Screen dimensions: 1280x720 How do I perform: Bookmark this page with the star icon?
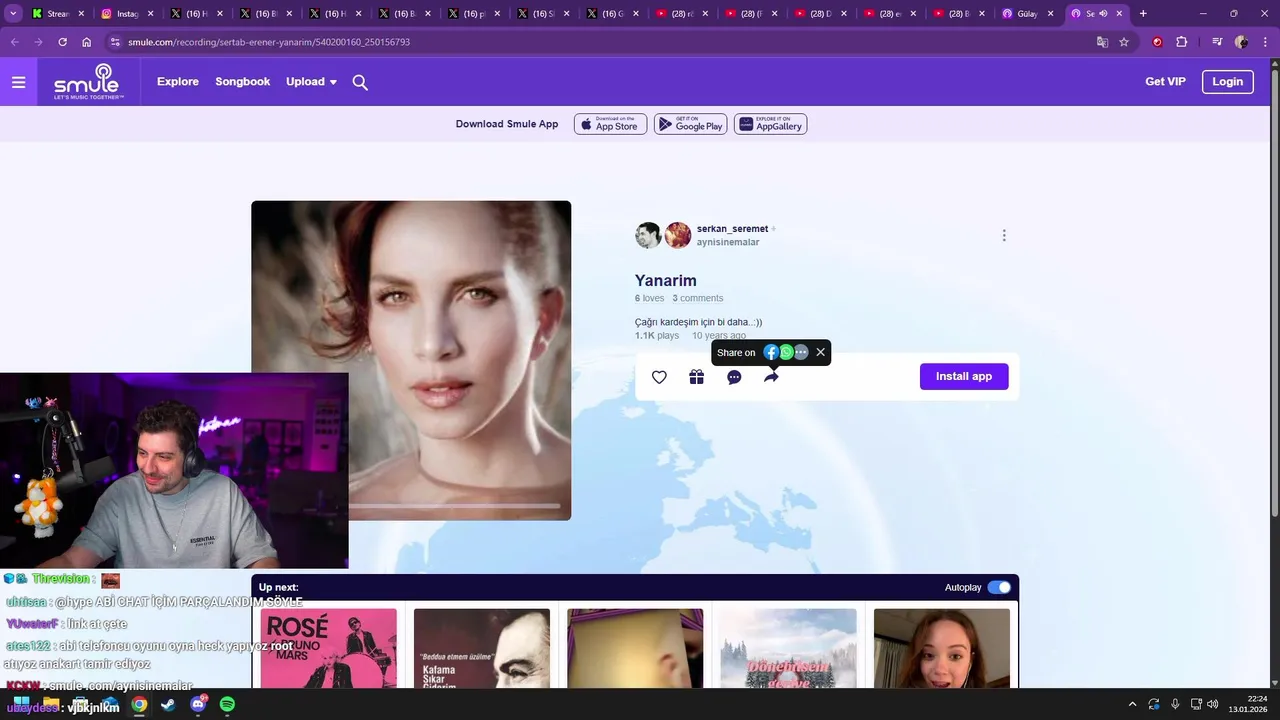[x=1124, y=42]
